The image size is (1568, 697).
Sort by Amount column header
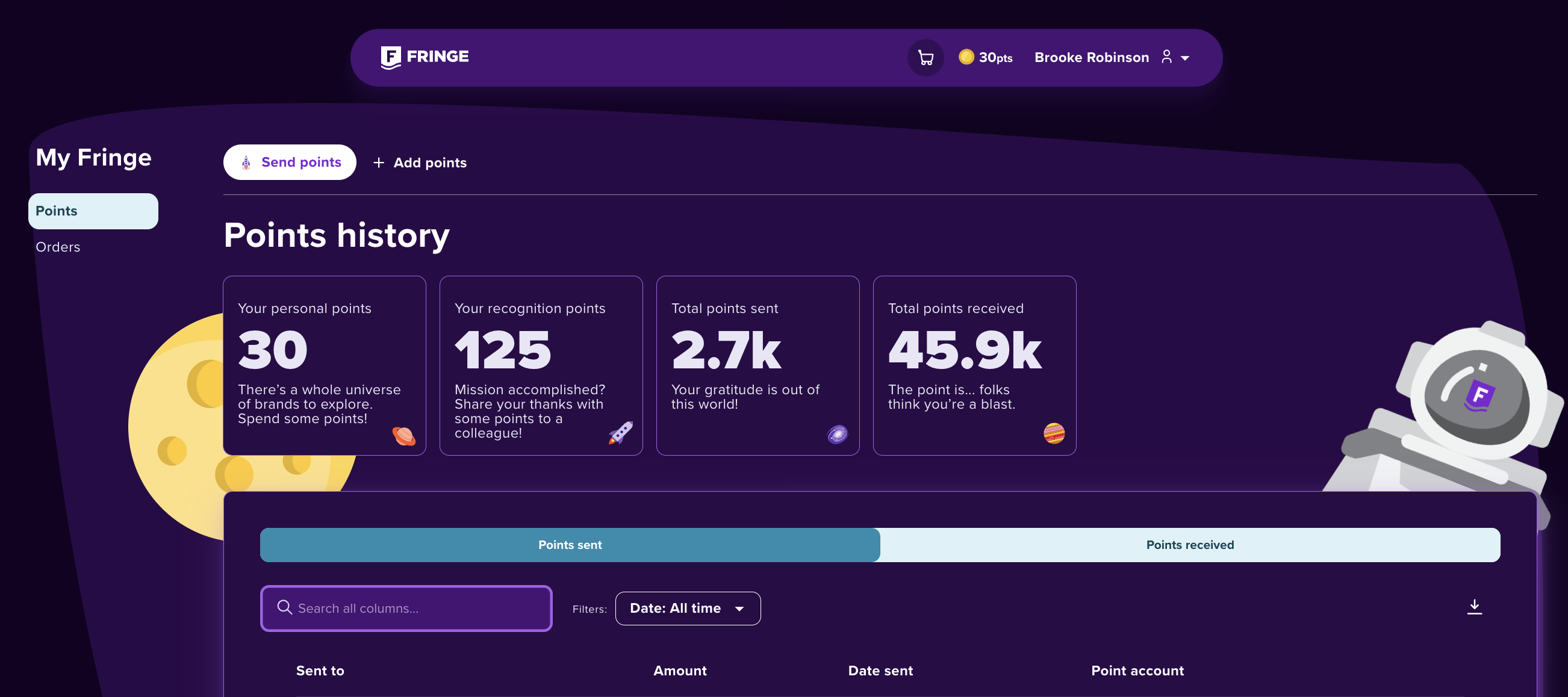click(x=679, y=671)
